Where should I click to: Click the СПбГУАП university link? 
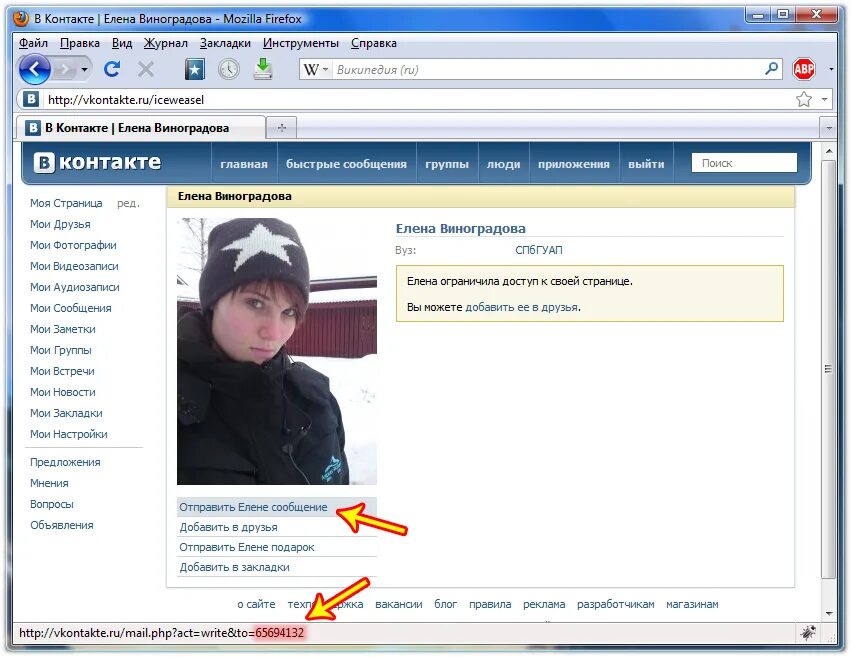[x=538, y=250]
